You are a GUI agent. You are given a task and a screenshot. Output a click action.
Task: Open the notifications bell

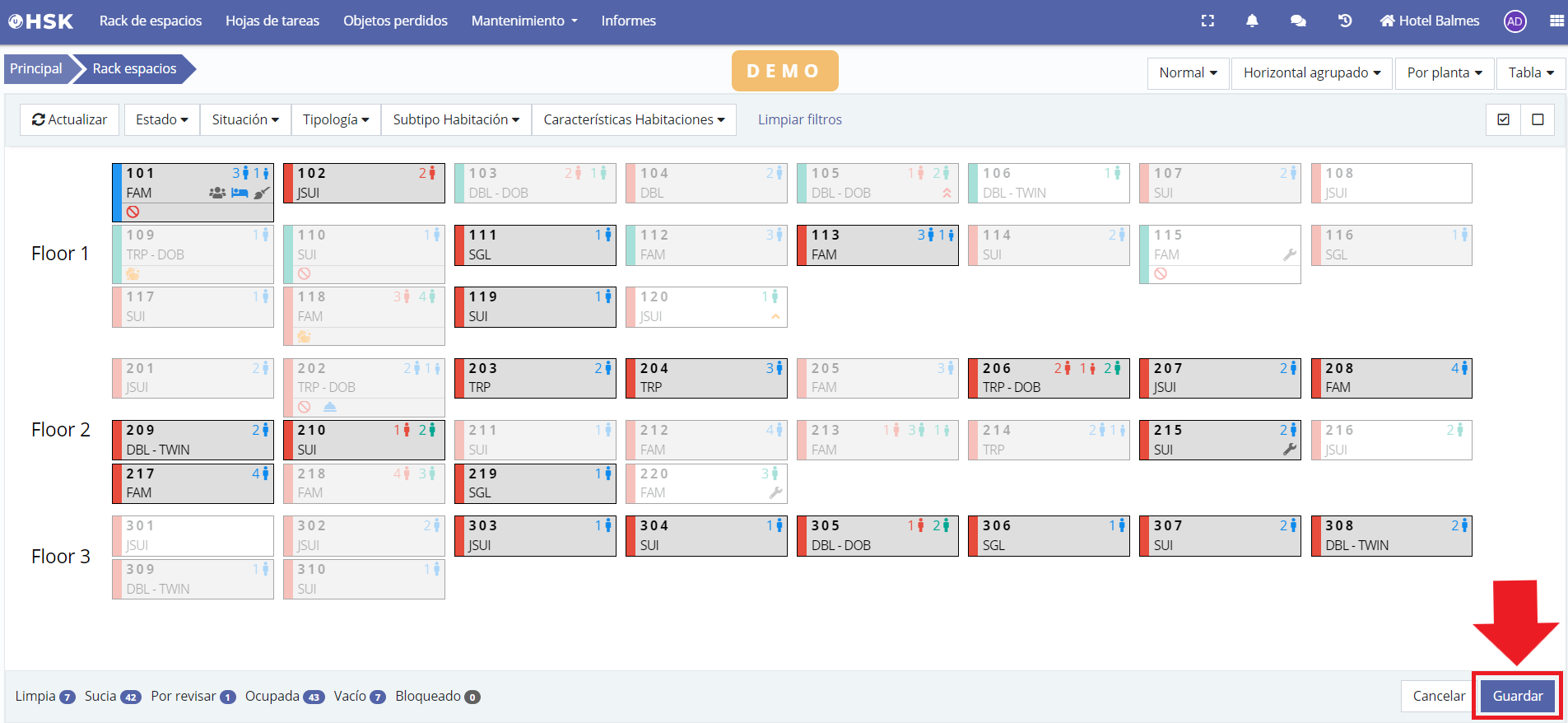click(1252, 21)
